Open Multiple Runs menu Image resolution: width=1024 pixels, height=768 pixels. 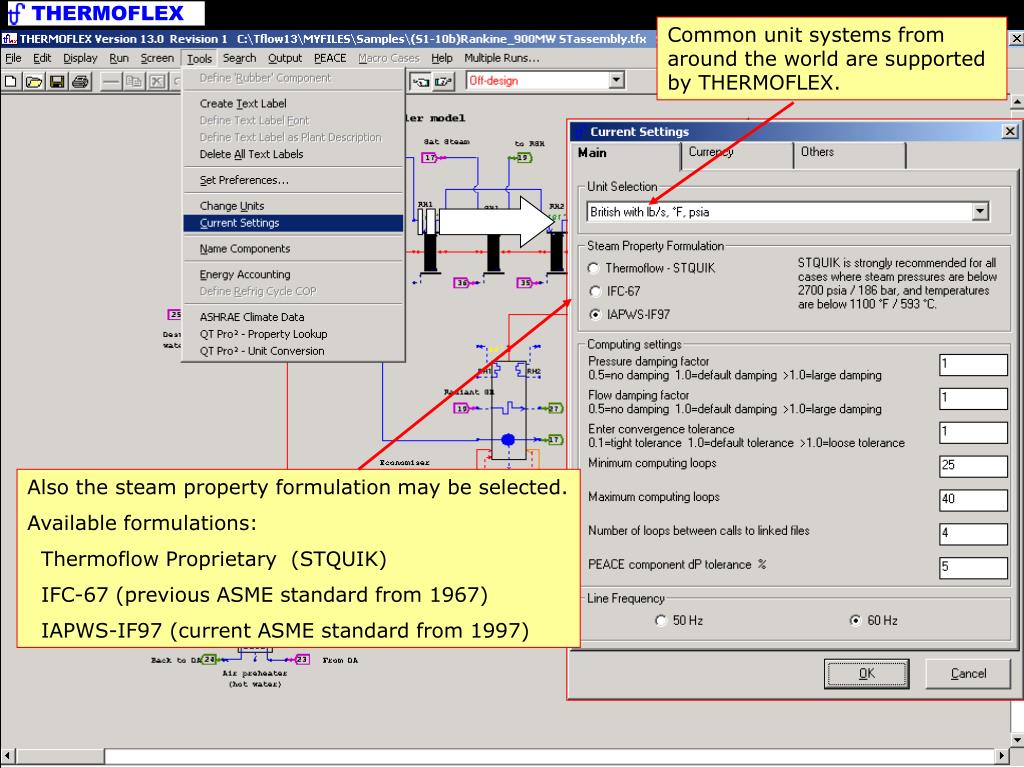click(502, 58)
